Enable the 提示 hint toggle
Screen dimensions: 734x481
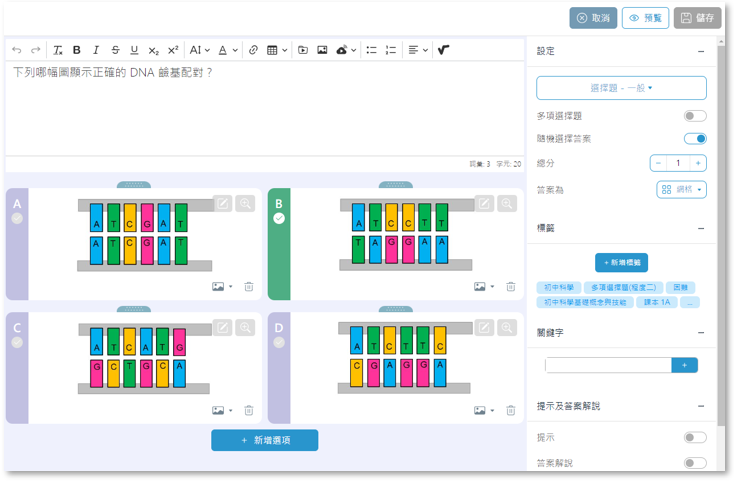click(695, 438)
